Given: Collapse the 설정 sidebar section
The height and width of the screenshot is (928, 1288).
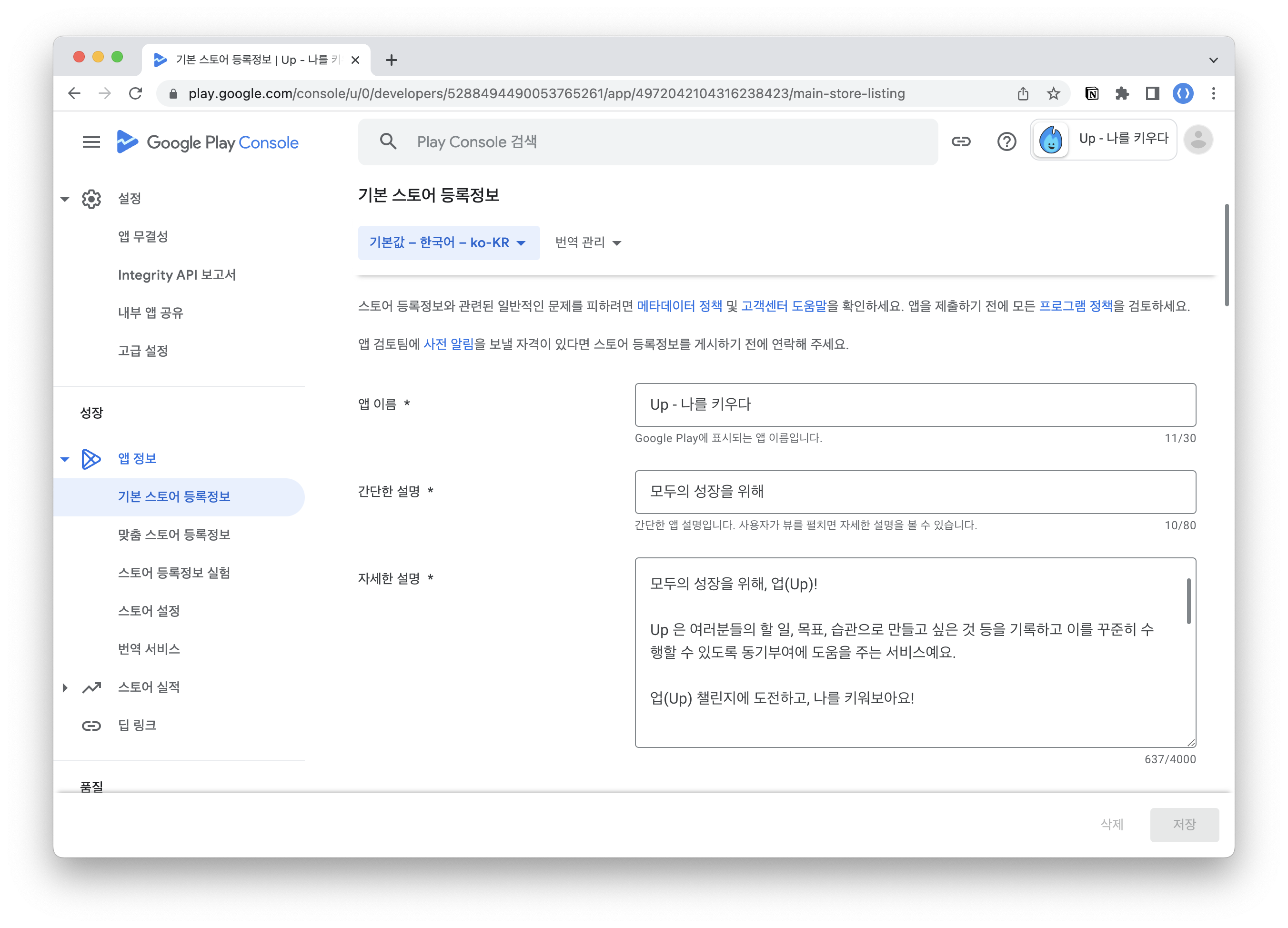Looking at the screenshot, I should point(65,199).
